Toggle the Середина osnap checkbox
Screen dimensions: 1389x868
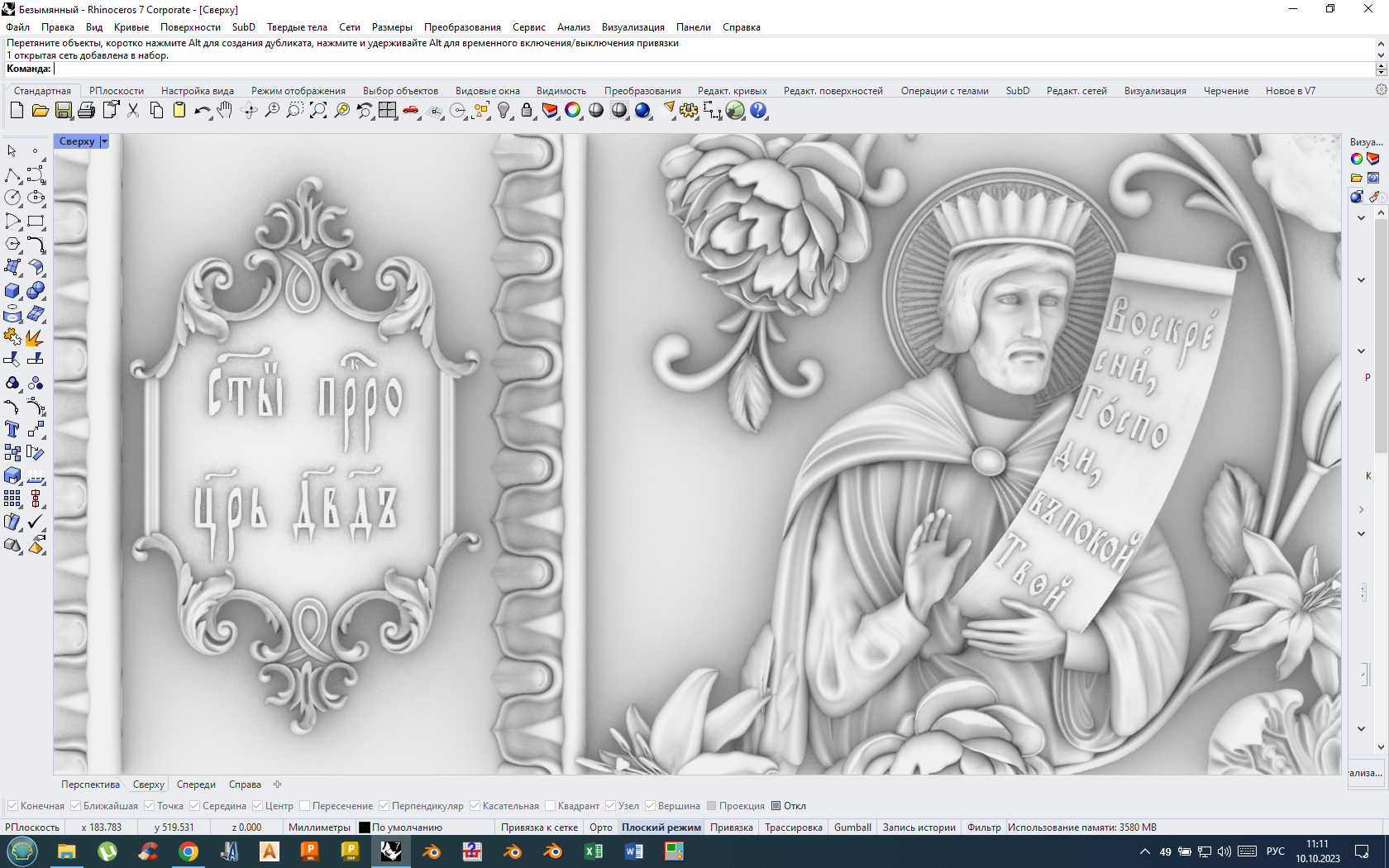pyautogui.click(x=194, y=806)
